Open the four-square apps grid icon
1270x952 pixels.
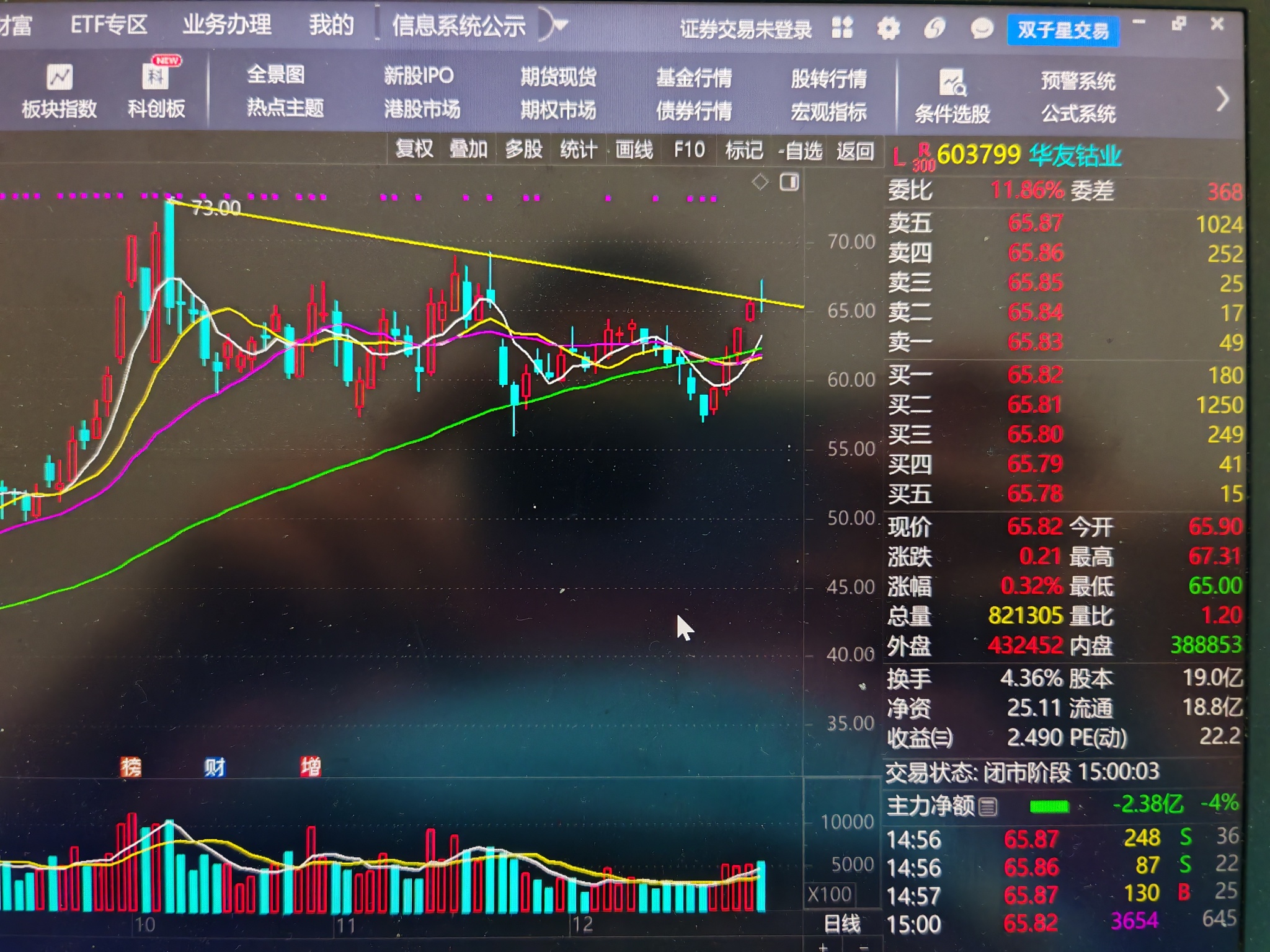[841, 28]
